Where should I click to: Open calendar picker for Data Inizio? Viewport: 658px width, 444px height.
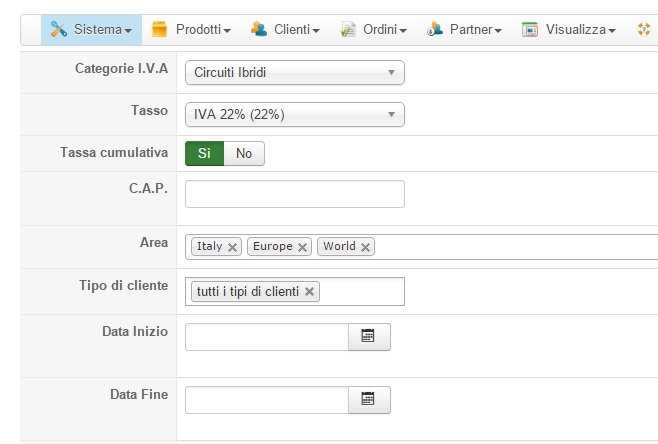368,337
